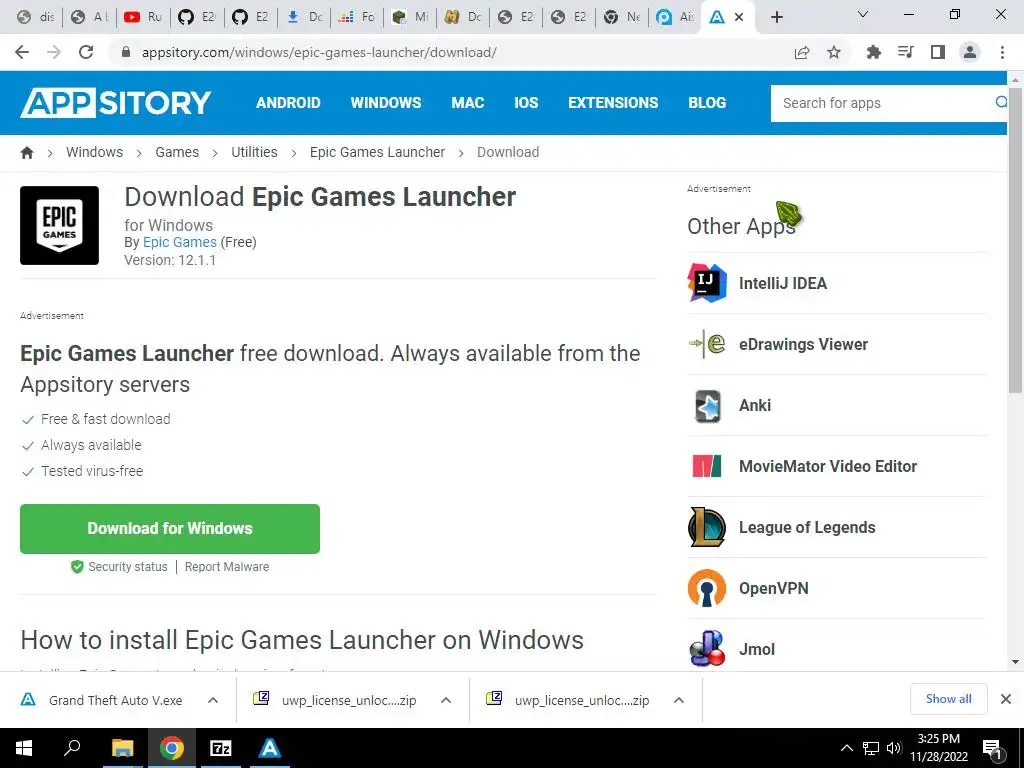Go to Games breadcrumb link
This screenshot has width=1024, height=768.
click(177, 152)
